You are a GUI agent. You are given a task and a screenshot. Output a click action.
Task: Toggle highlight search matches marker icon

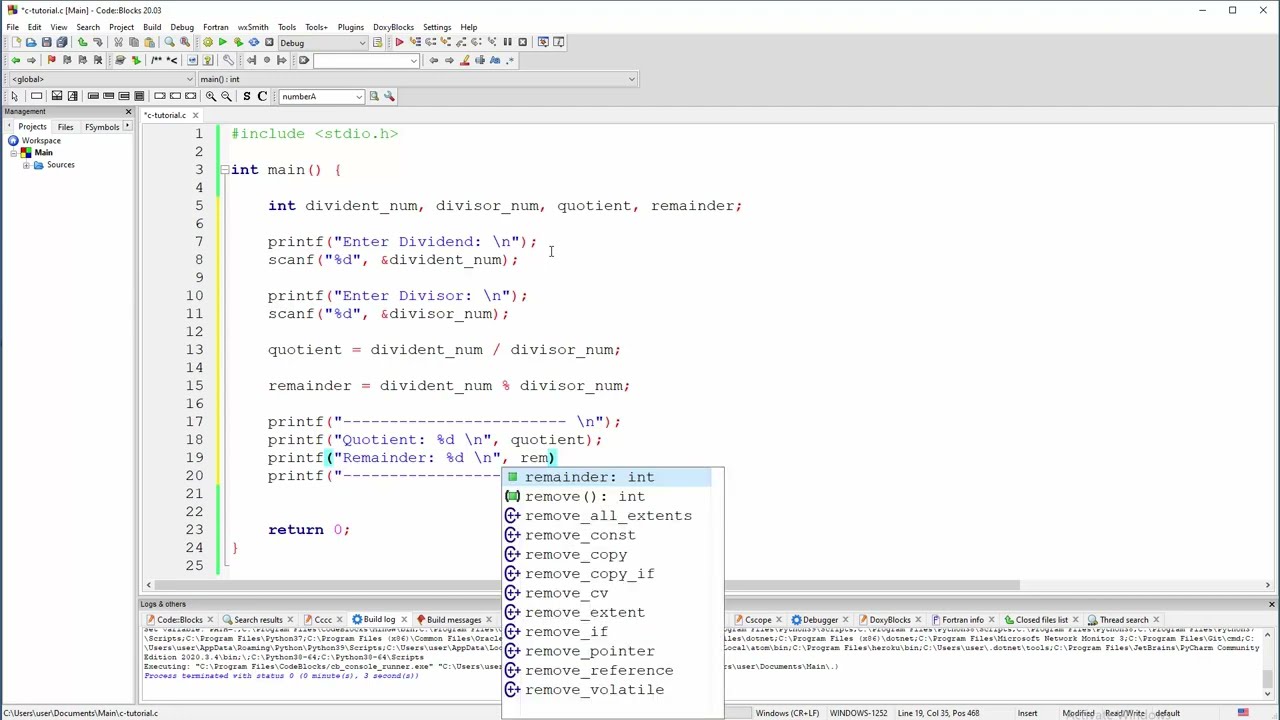(x=464, y=60)
